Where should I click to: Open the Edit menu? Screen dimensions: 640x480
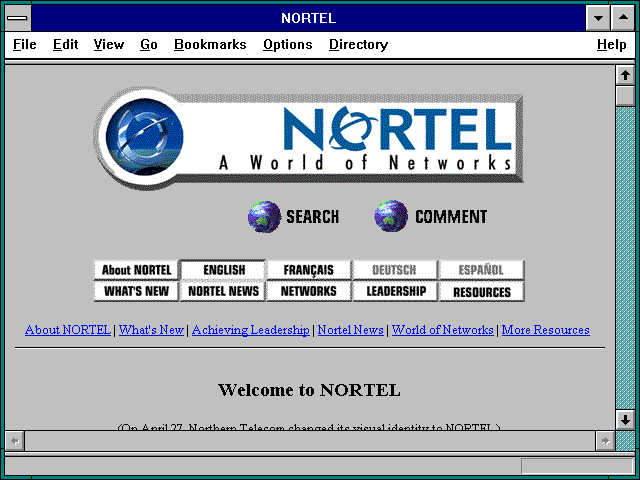point(65,44)
